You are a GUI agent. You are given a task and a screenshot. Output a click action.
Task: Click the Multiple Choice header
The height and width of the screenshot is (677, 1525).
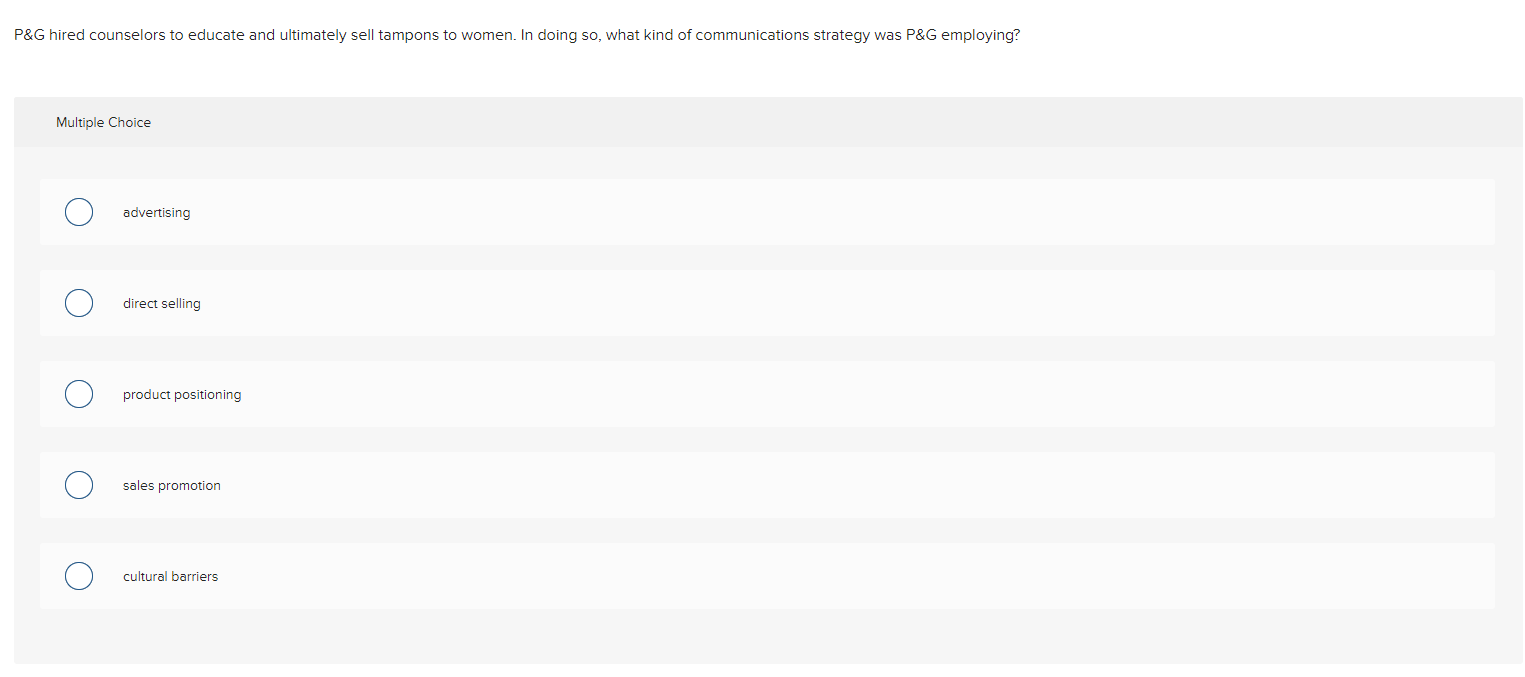pyautogui.click(x=103, y=122)
